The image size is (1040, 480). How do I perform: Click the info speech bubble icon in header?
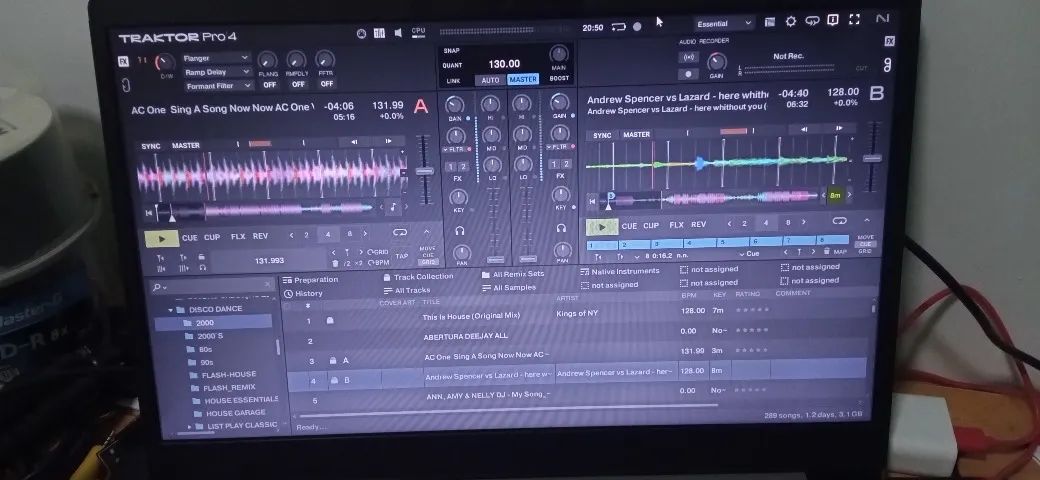tap(833, 20)
